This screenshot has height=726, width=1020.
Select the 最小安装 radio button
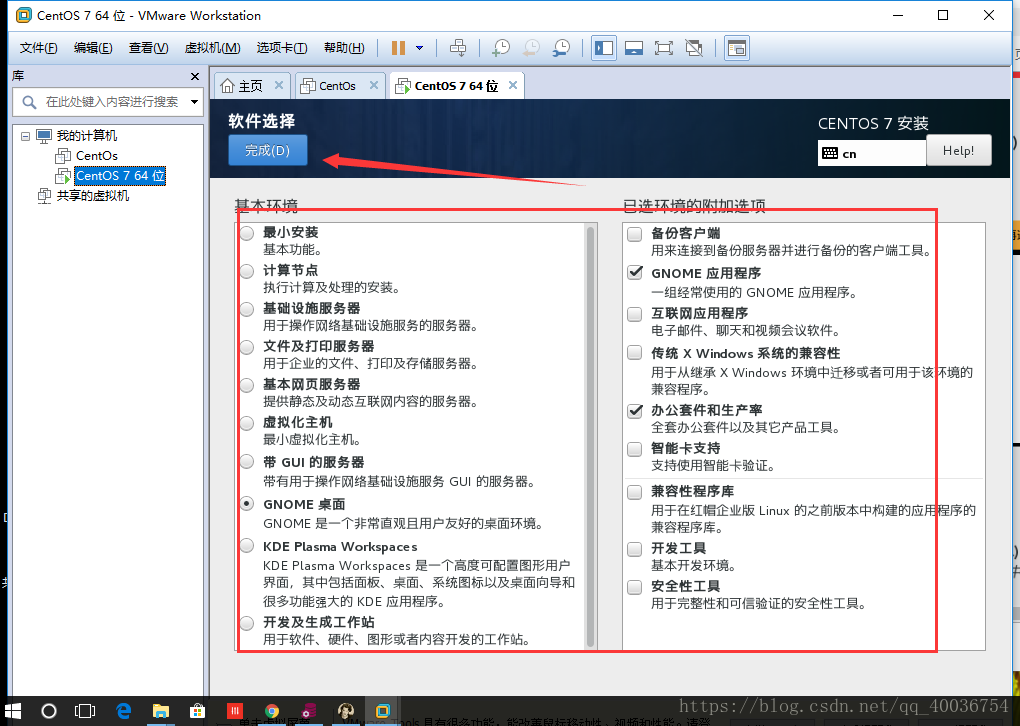point(247,233)
